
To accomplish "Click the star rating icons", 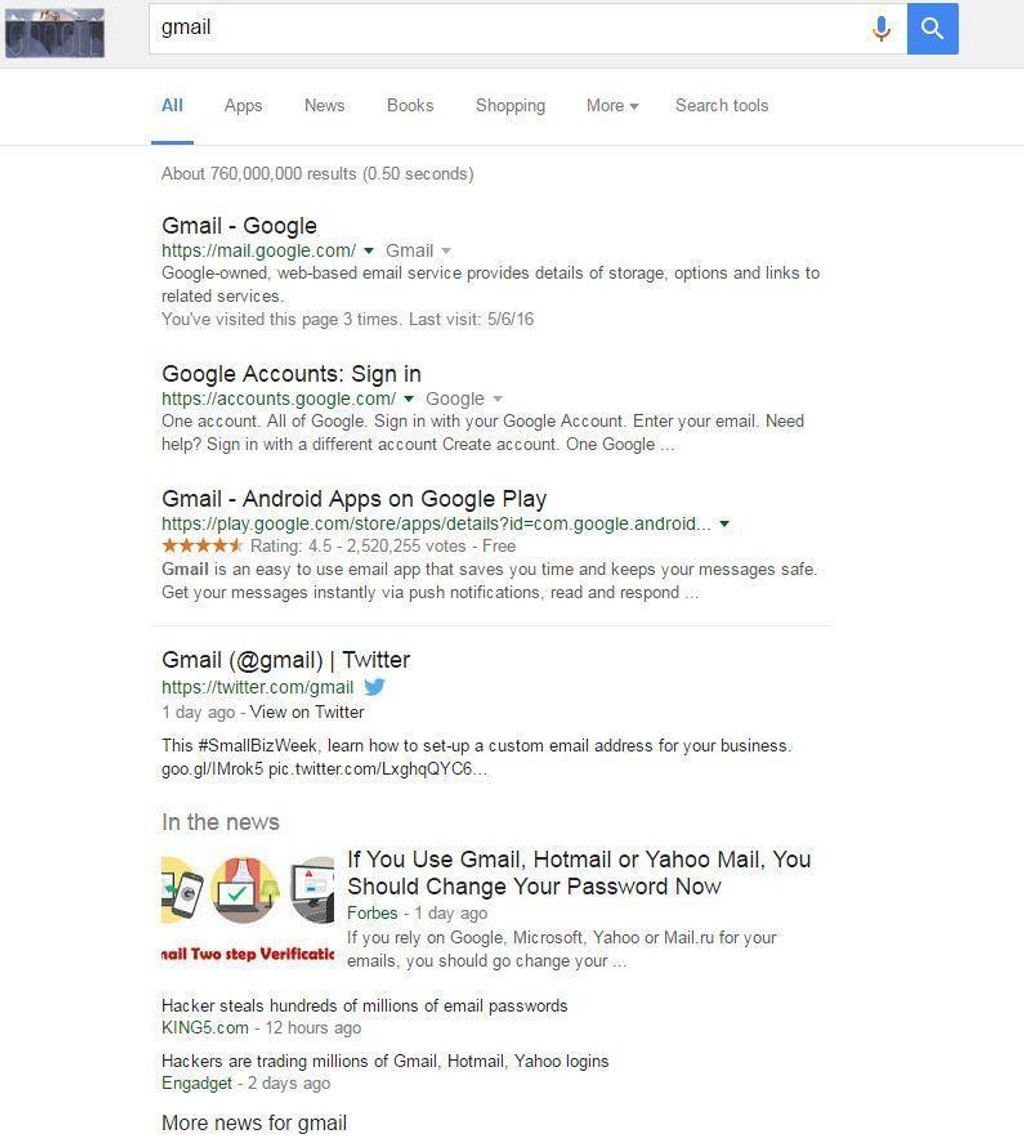I will click(202, 546).
